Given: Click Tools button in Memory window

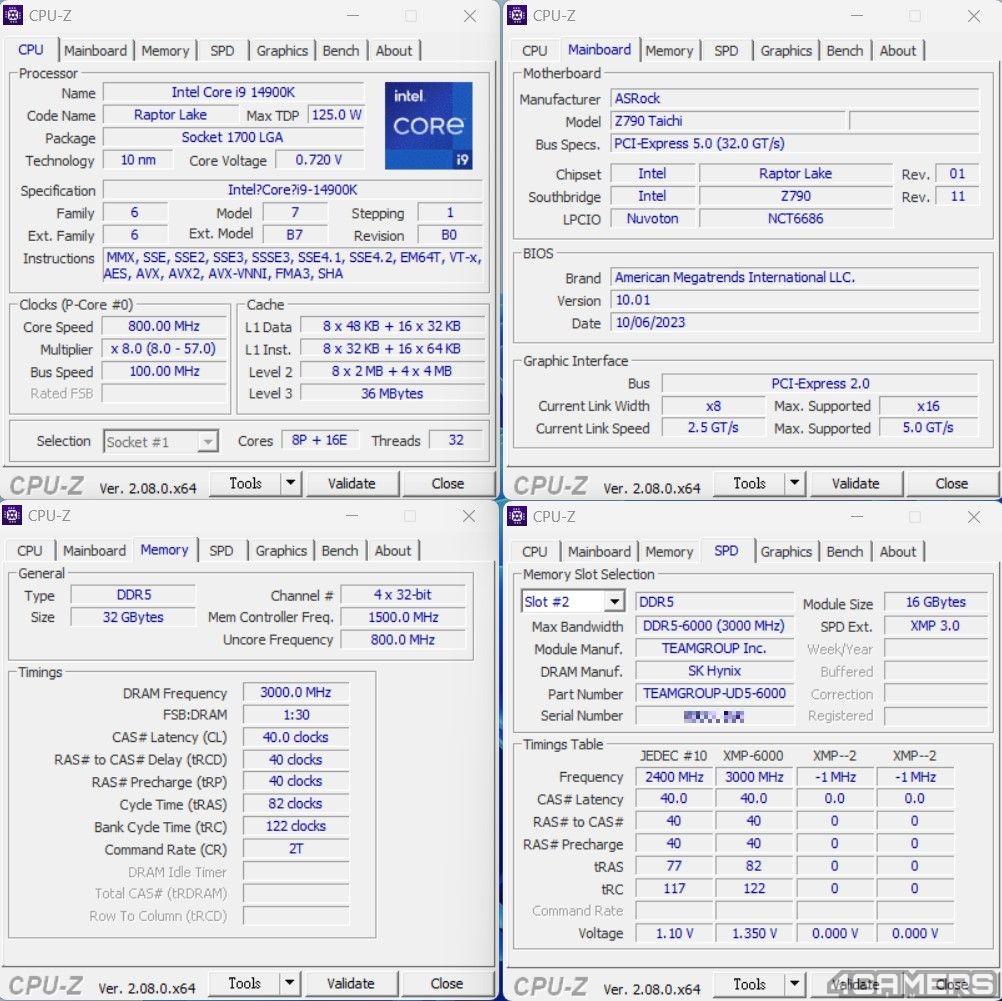Looking at the screenshot, I should pos(245,983).
